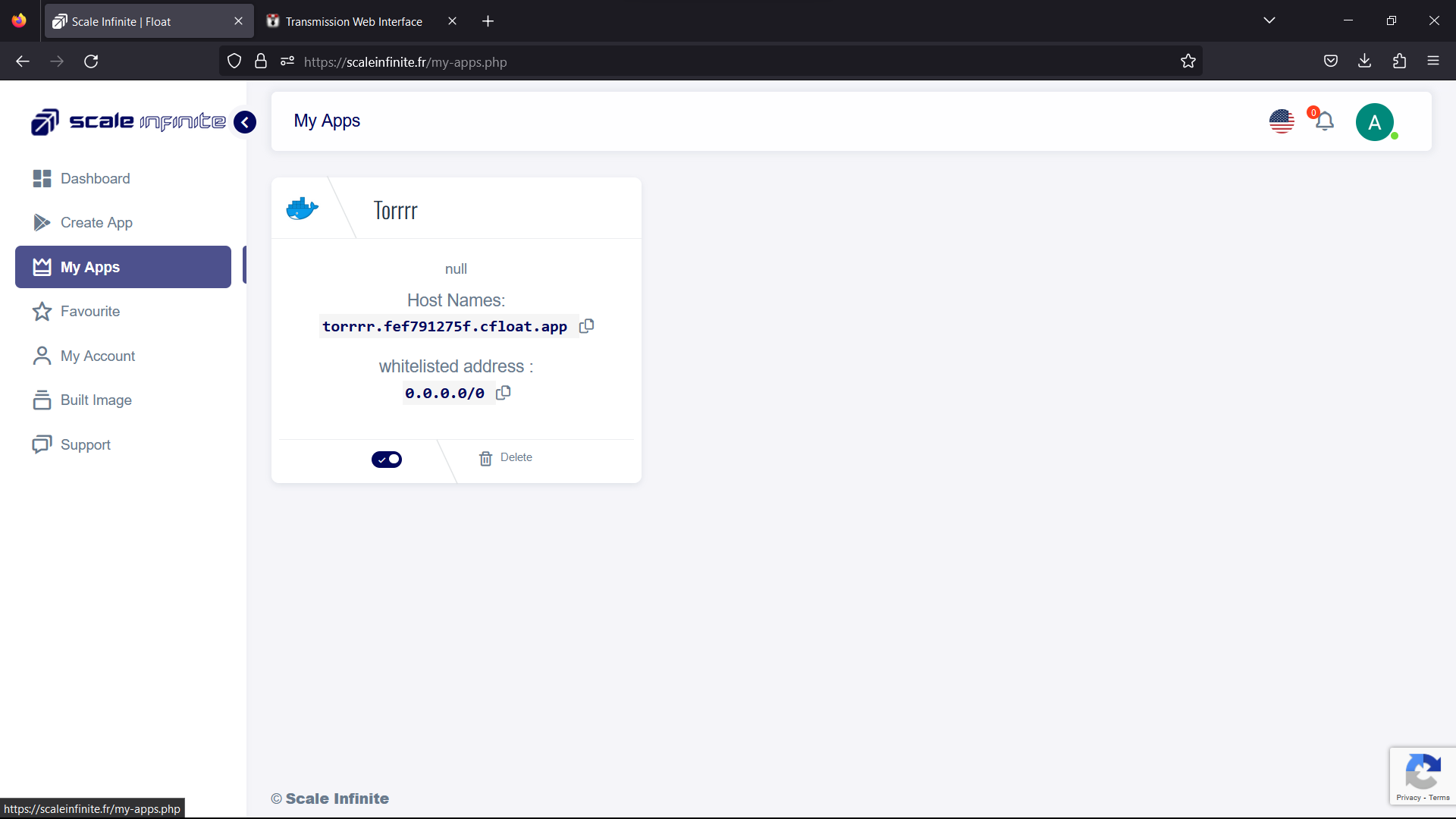Screen dimensions: 1456x819
Task: Click the Firefox View icon
Action: (x=19, y=20)
